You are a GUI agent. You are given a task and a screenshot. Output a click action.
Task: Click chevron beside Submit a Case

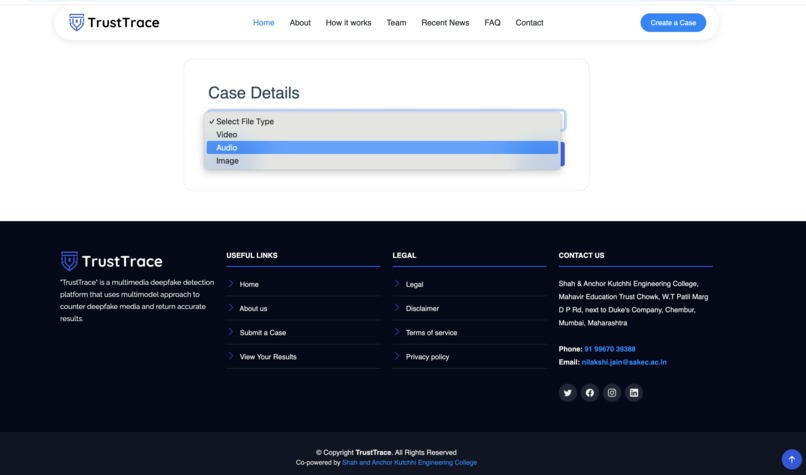231,332
